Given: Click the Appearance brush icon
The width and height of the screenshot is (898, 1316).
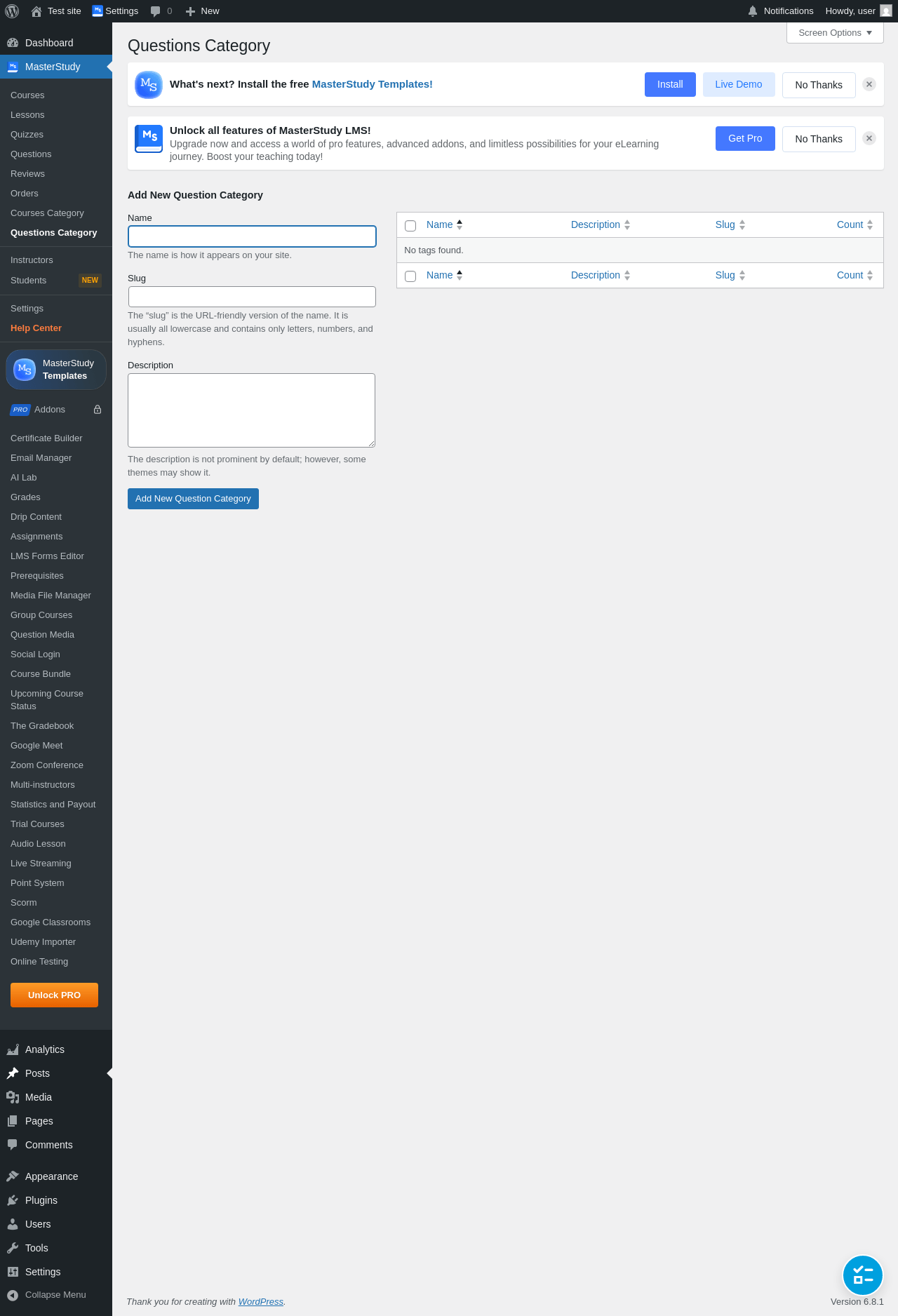Looking at the screenshot, I should 13,1176.
